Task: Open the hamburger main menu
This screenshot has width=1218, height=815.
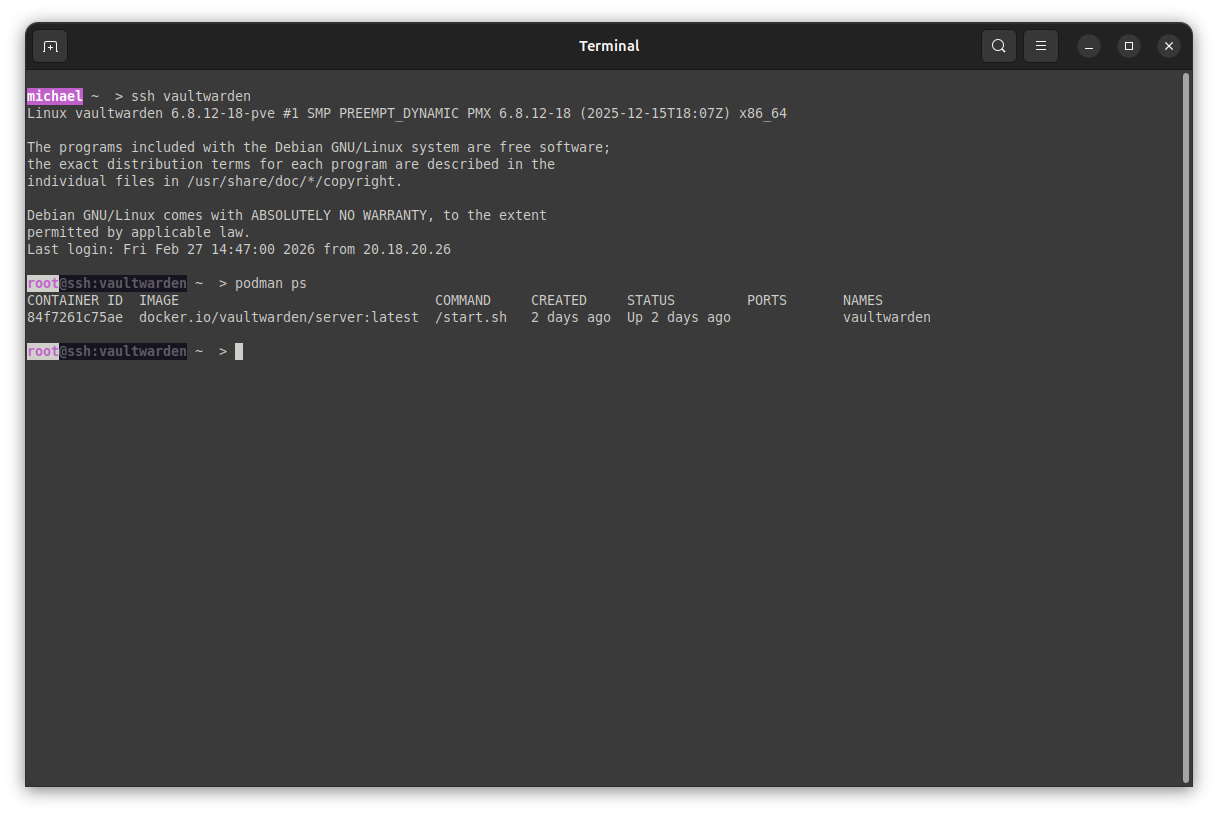Action: point(1040,46)
